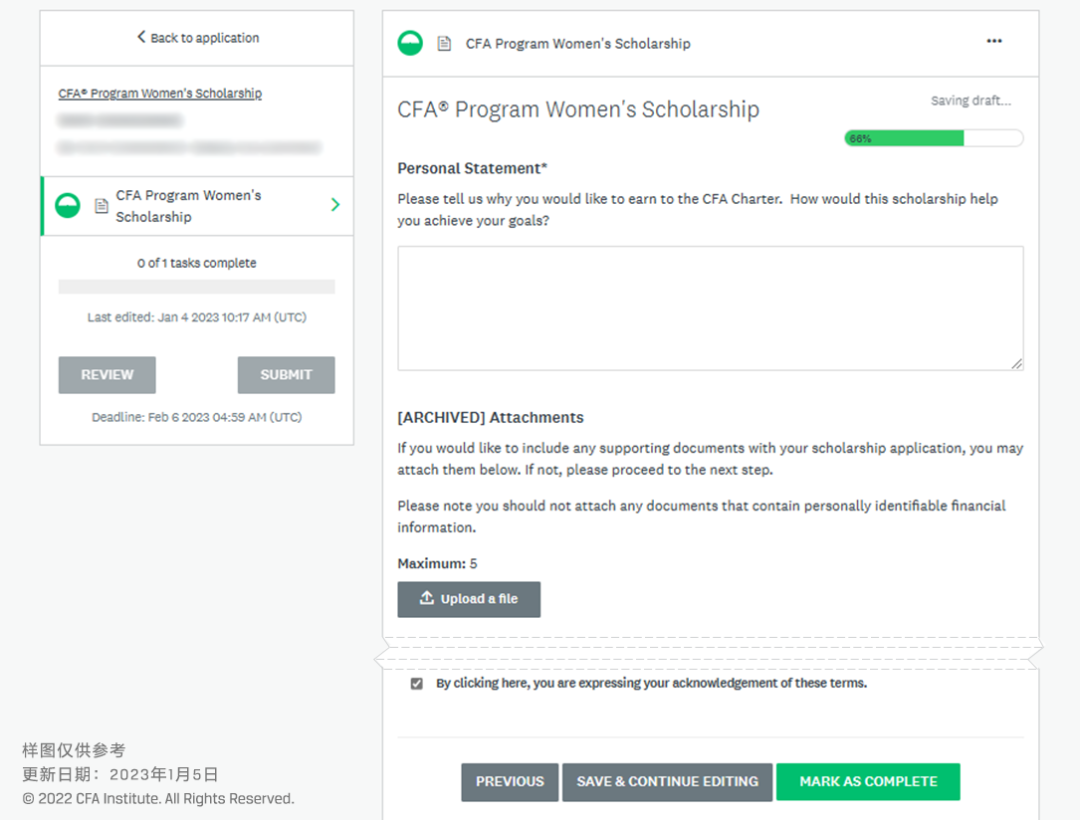Expand sidebar task with green chevron arrow

[335, 204]
